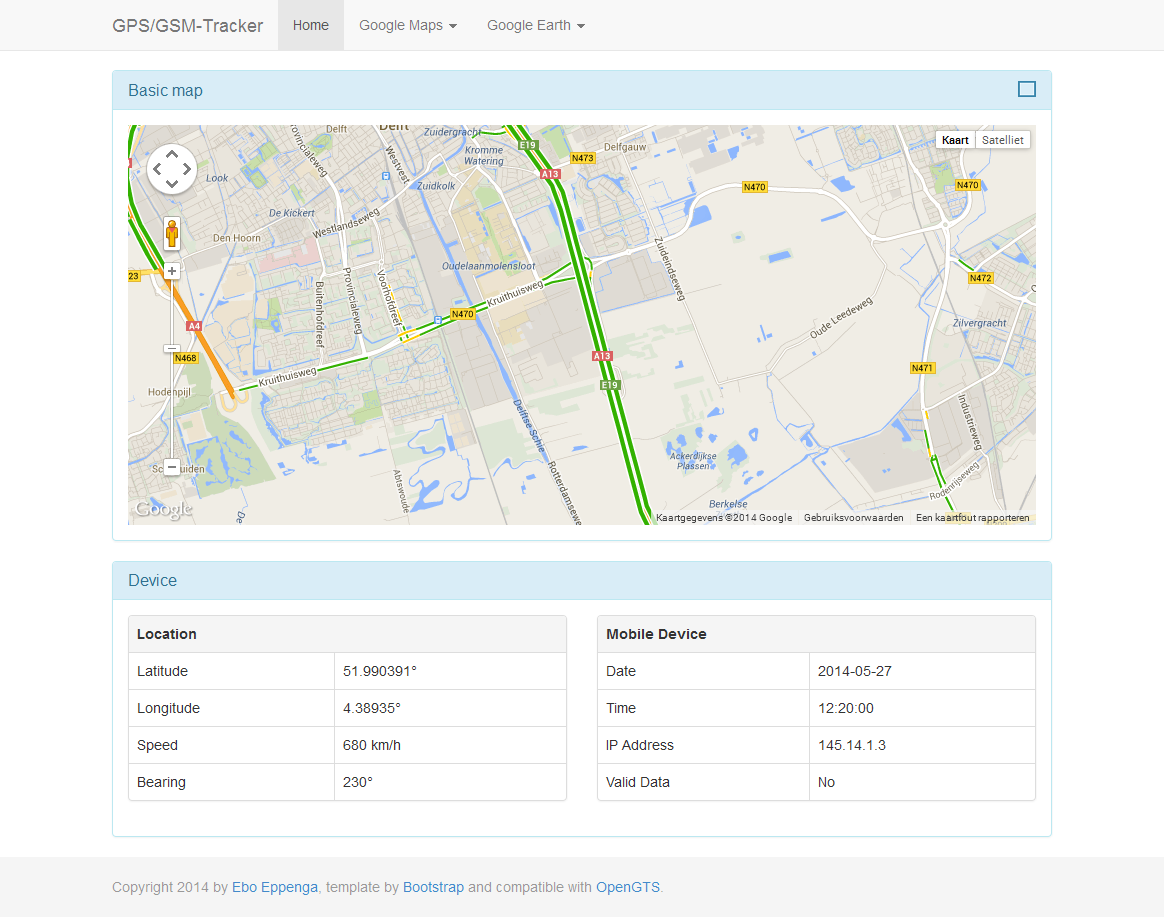
Task: Select the Kaart map view
Action: pyautogui.click(x=955, y=139)
